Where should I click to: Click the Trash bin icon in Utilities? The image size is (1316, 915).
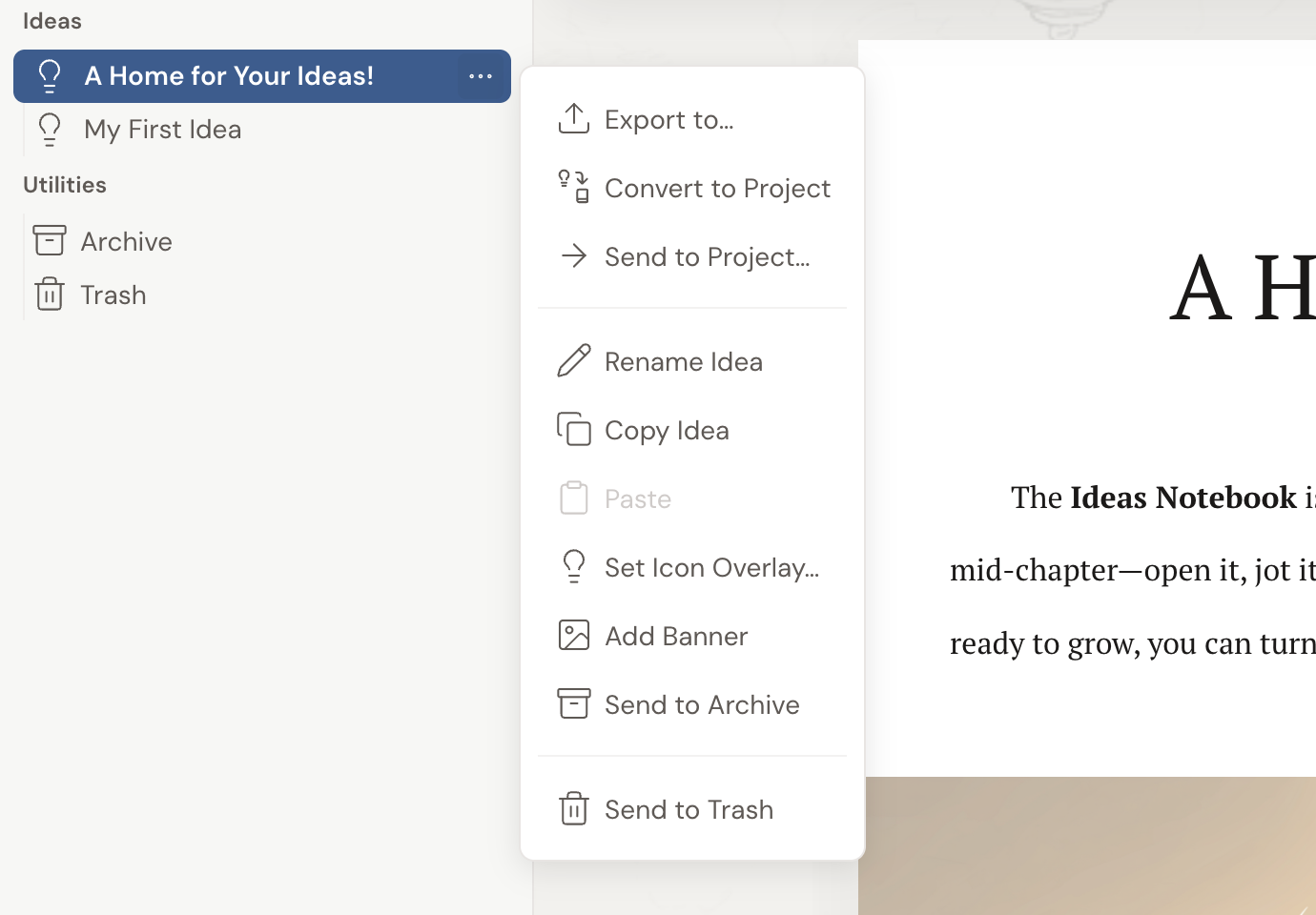pos(50,294)
